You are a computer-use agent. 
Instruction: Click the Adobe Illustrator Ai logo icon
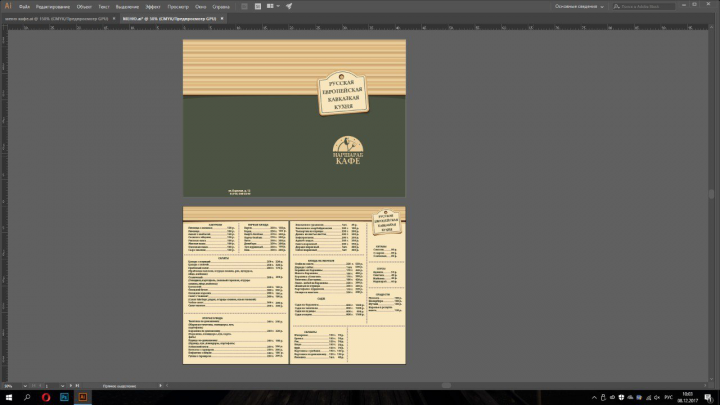pos(8,6)
